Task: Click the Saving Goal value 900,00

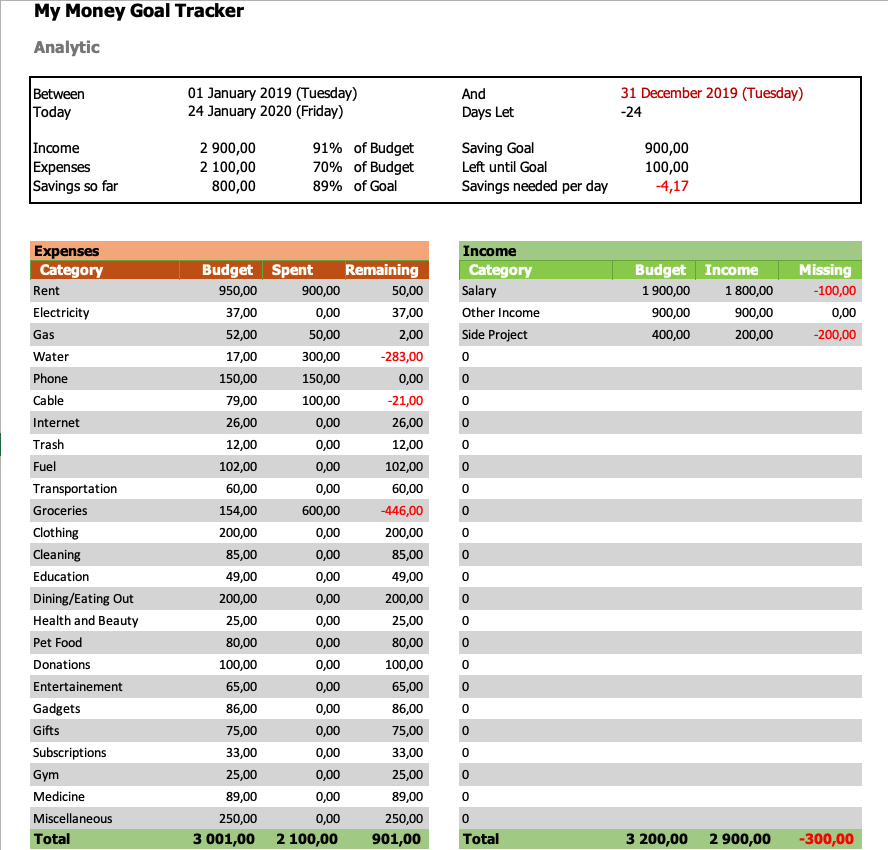Action: (667, 148)
